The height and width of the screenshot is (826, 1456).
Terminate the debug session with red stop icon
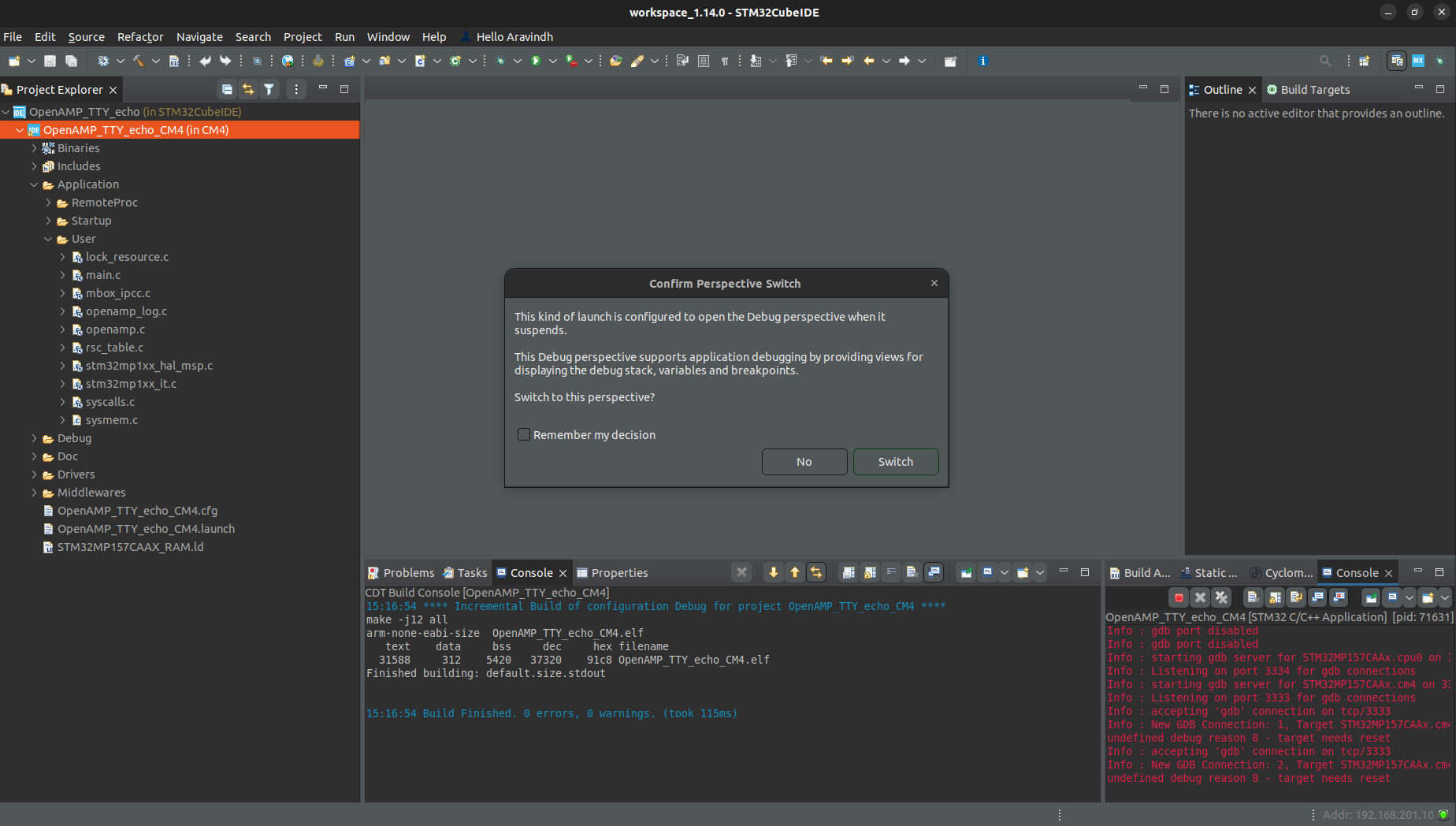[1179, 597]
